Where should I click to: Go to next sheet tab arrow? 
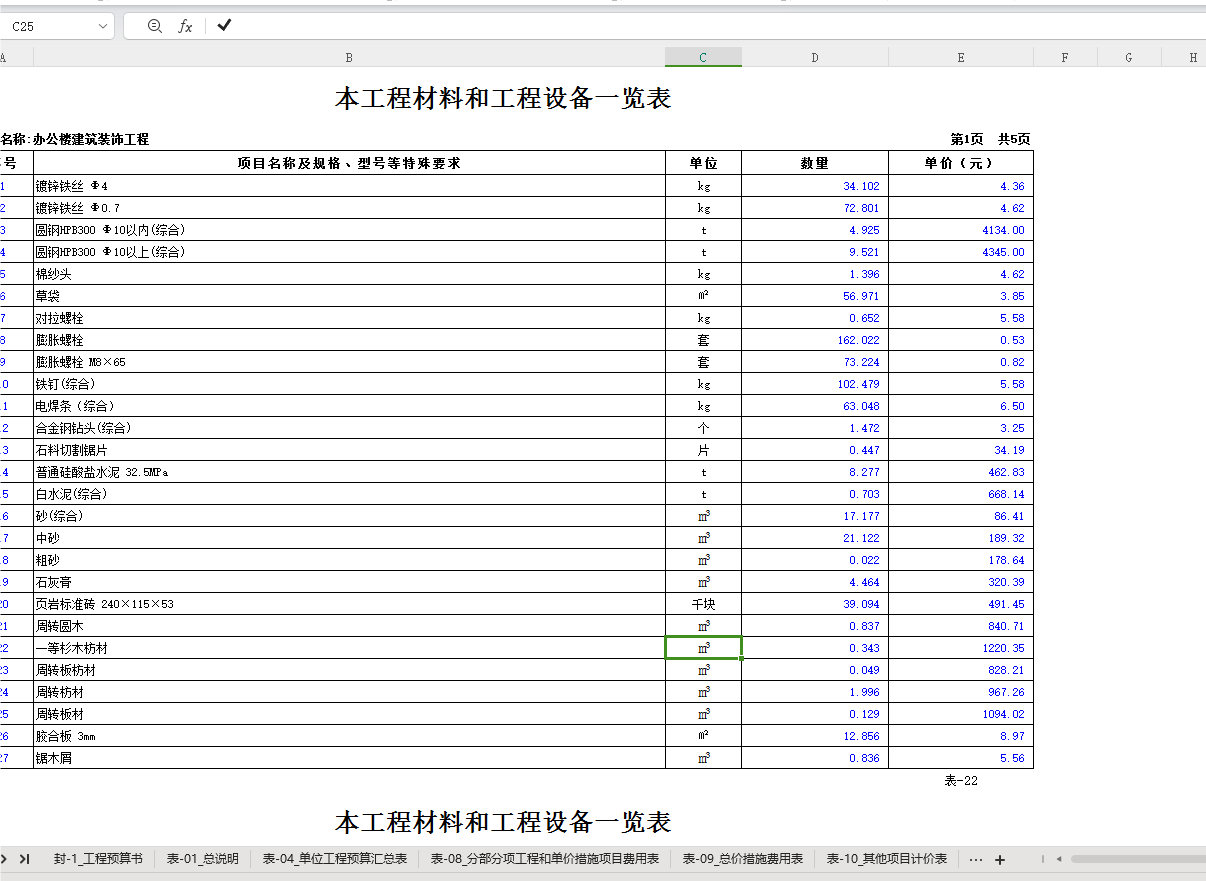click(x=4, y=859)
